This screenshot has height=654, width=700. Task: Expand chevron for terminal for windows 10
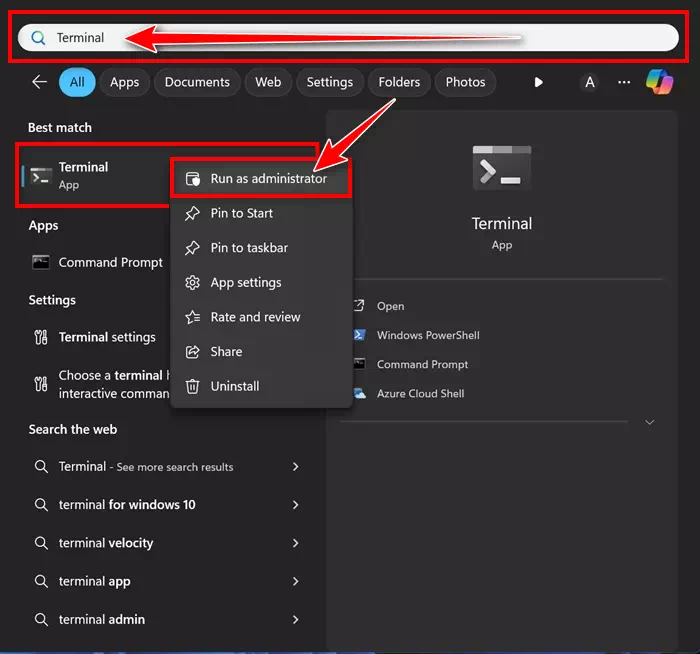tap(296, 505)
